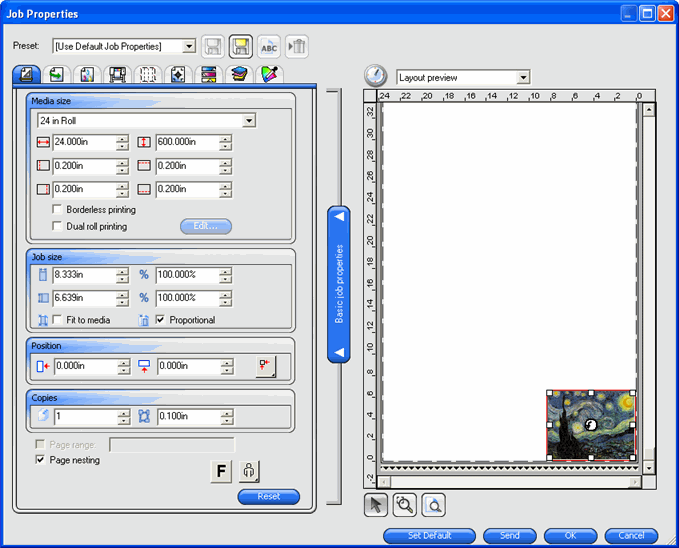Open the Color mapping eyedropper tab

269,75
